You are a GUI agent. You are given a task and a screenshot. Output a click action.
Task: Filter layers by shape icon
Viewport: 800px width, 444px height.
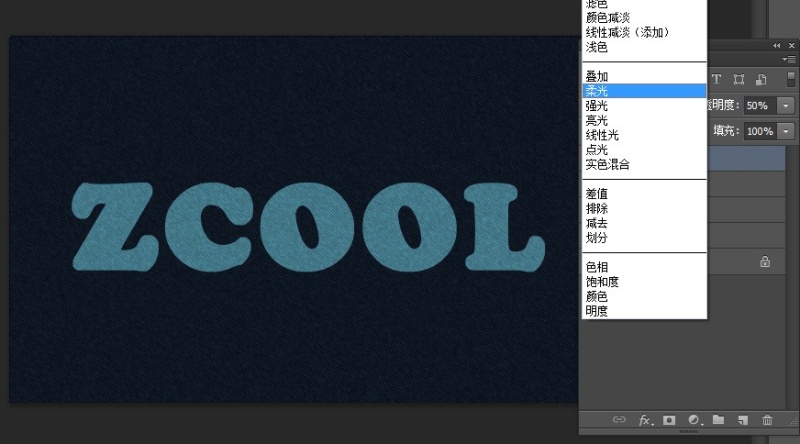tap(738, 80)
